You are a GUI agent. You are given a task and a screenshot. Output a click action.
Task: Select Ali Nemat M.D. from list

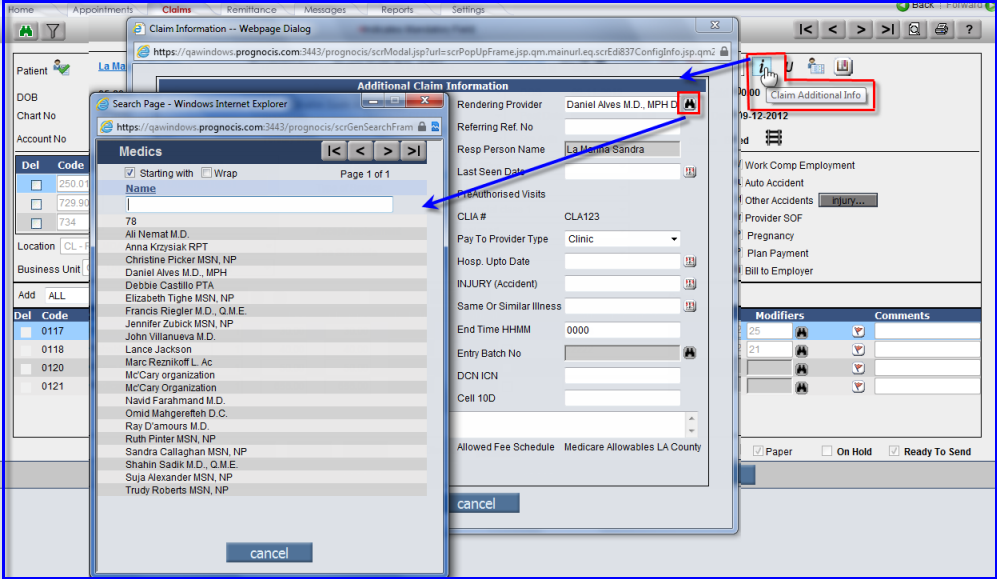pos(157,235)
